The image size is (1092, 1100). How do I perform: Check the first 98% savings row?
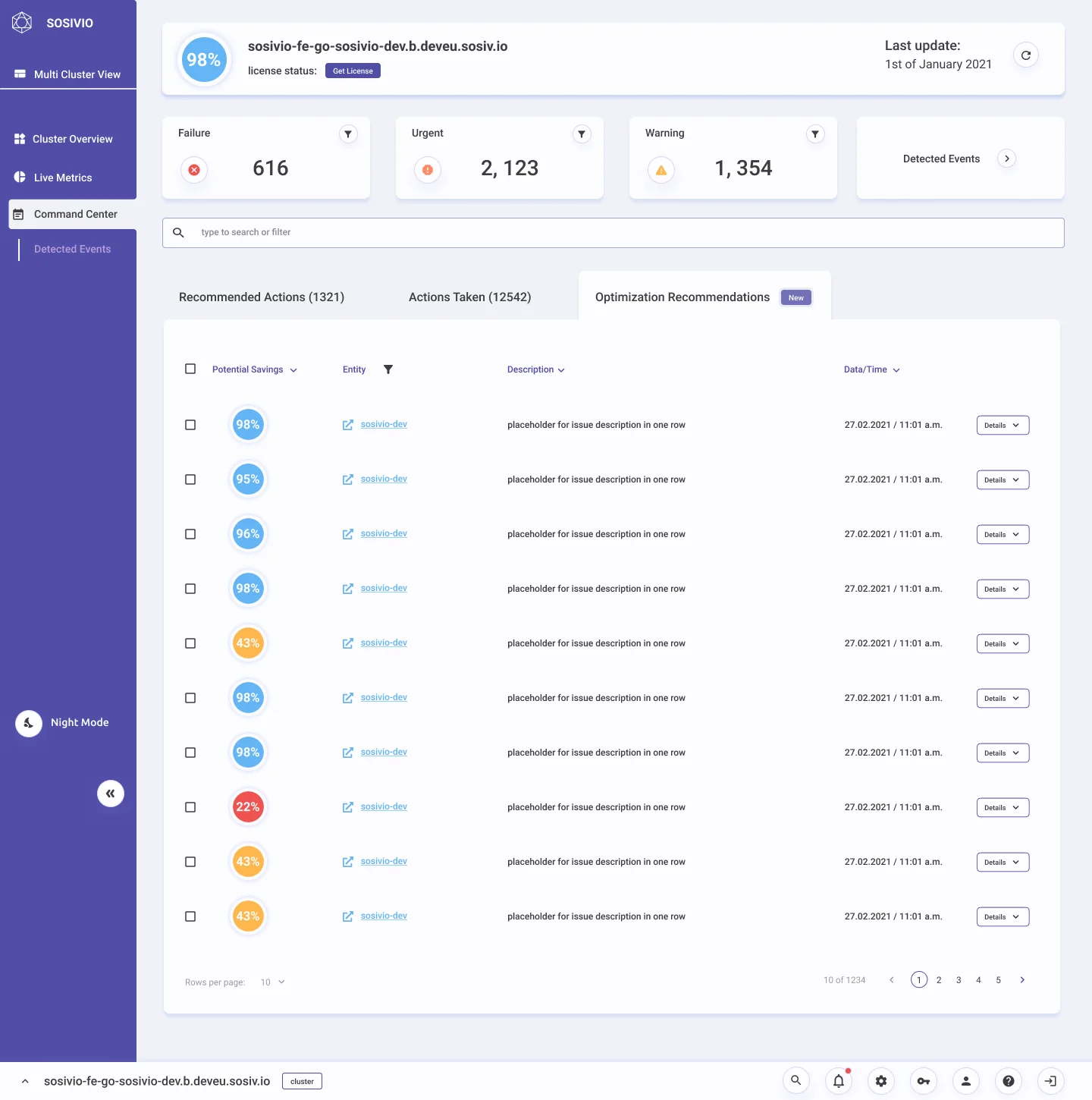tap(190, 425)
